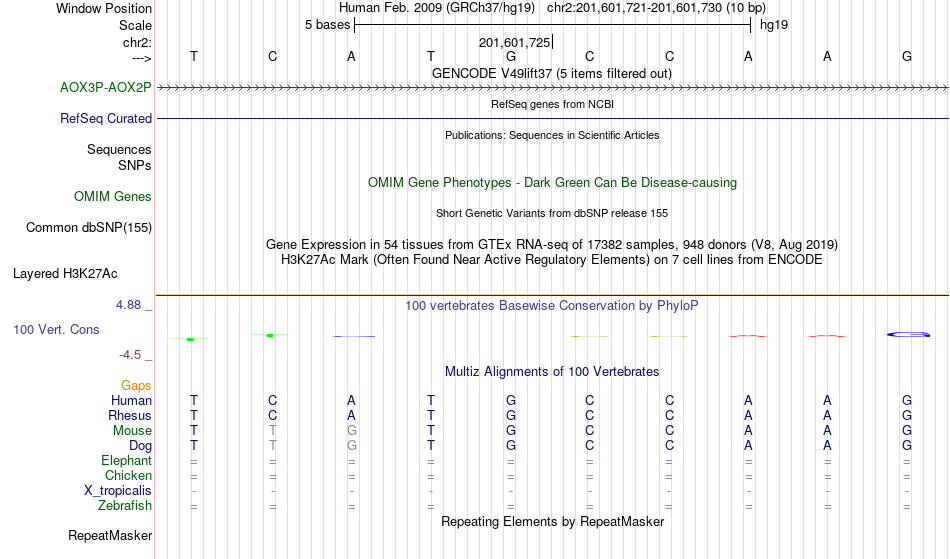Screen dimensions: 950x559
Task: Click the OMIM Gene Phenotypes track title
Action: pos(552,182)
